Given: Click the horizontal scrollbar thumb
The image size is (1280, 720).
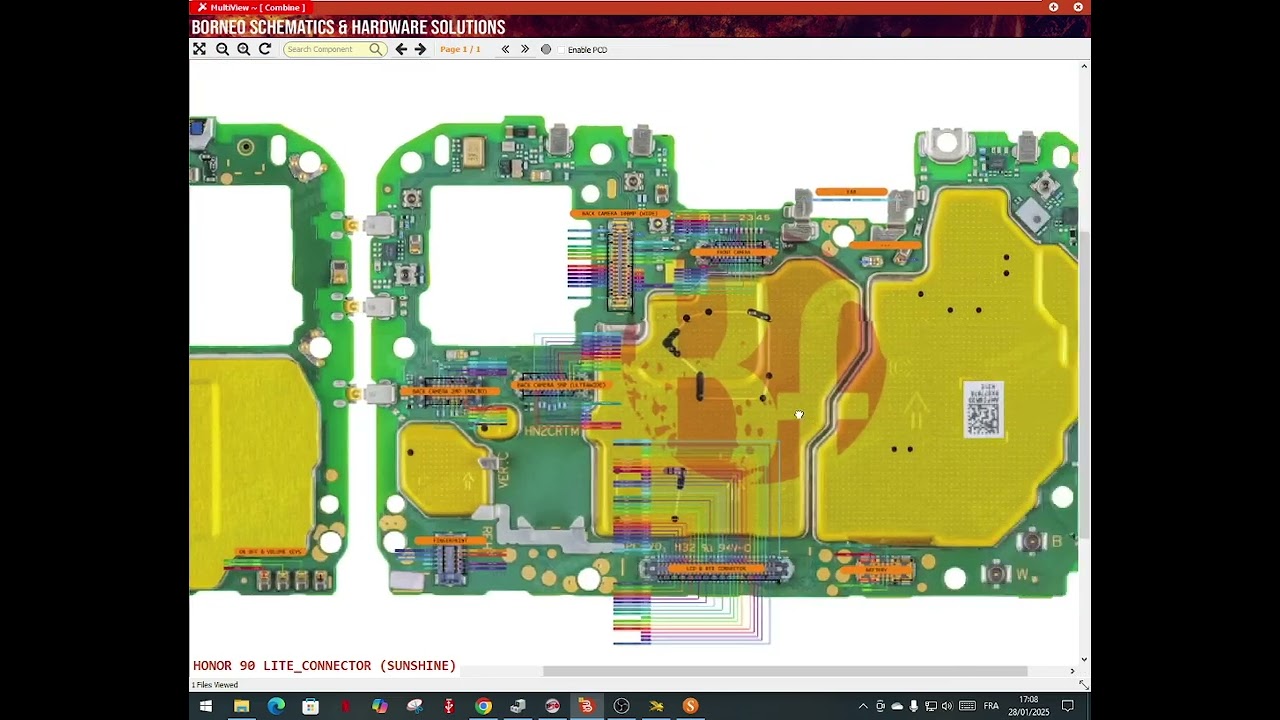Looking at the screenshot, I should [785, 671].
